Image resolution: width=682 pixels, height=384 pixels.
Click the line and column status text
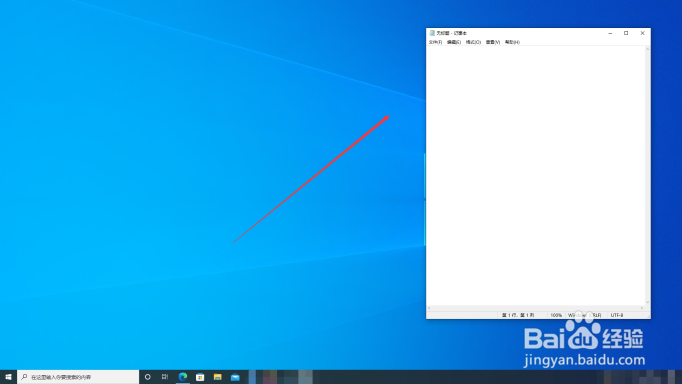518,315
